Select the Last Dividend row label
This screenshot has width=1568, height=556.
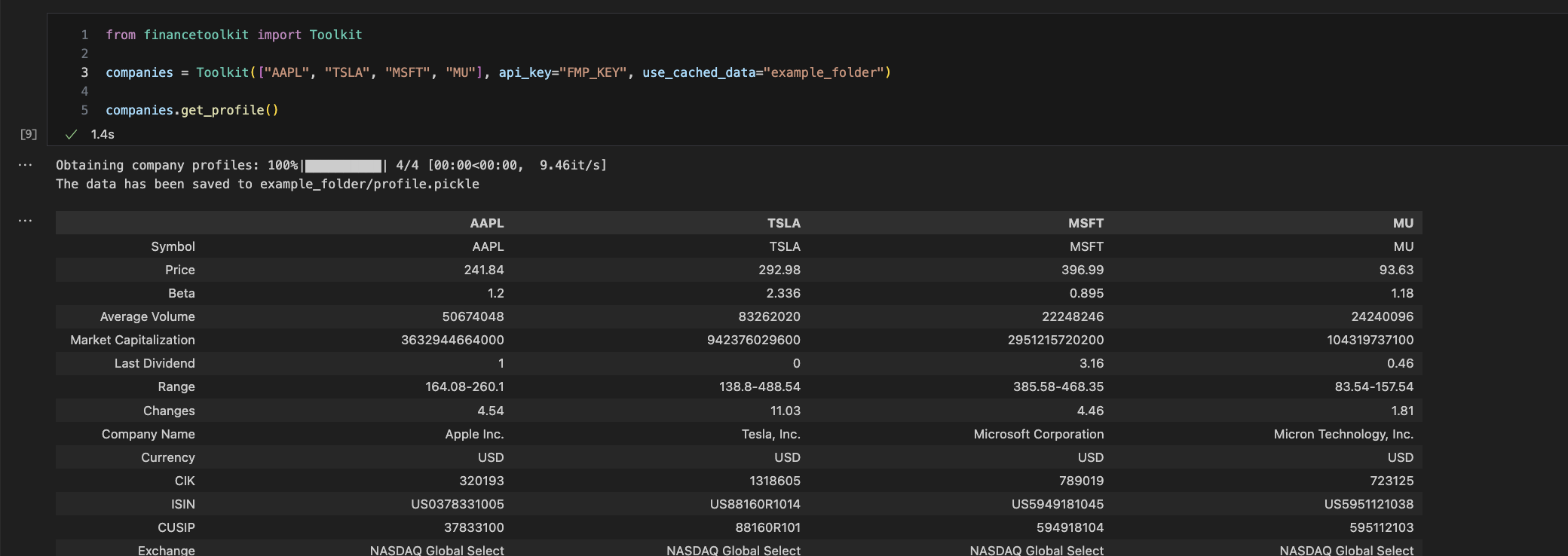point(155,363)
